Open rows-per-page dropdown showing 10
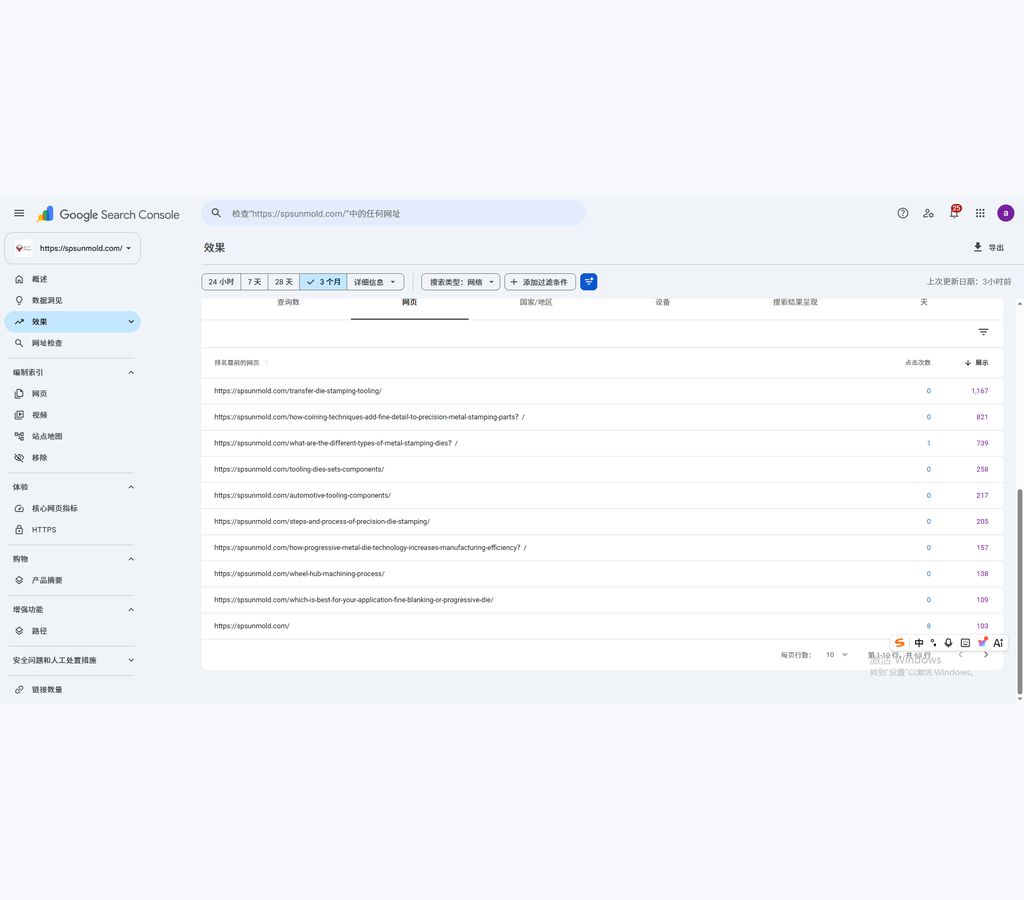Image resolution: width=1024 pixels, height=900 pixels. tap(836, 654)
